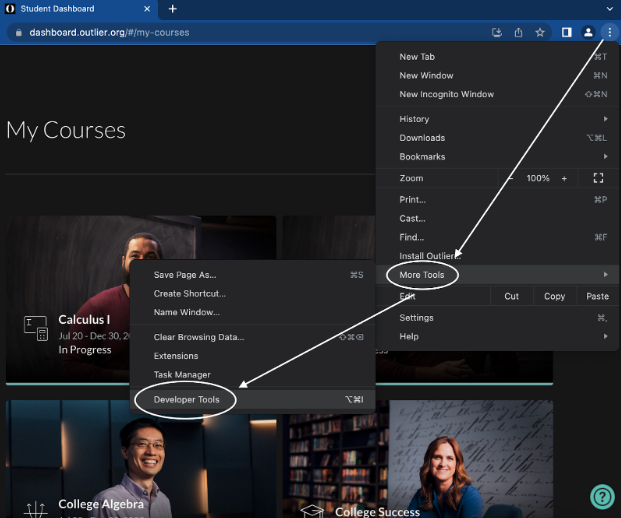Image resolution: width=621 pixels, height=518 pixels.
Task: Click the College Algebra course icon
Action: pyautogui.click(x=36, y=509)
